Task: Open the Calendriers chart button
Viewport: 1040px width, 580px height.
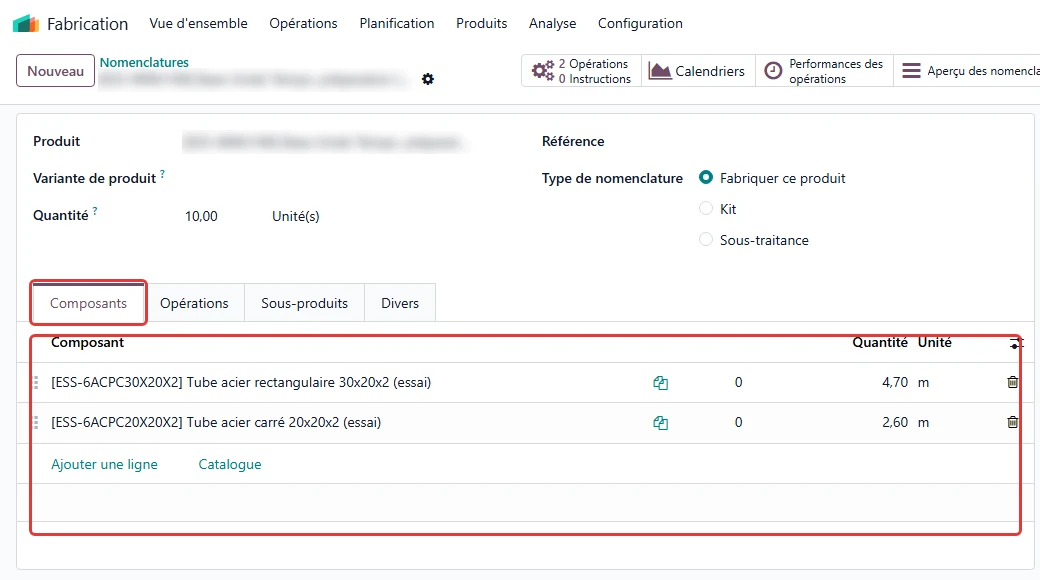Action: click(698, 71)
